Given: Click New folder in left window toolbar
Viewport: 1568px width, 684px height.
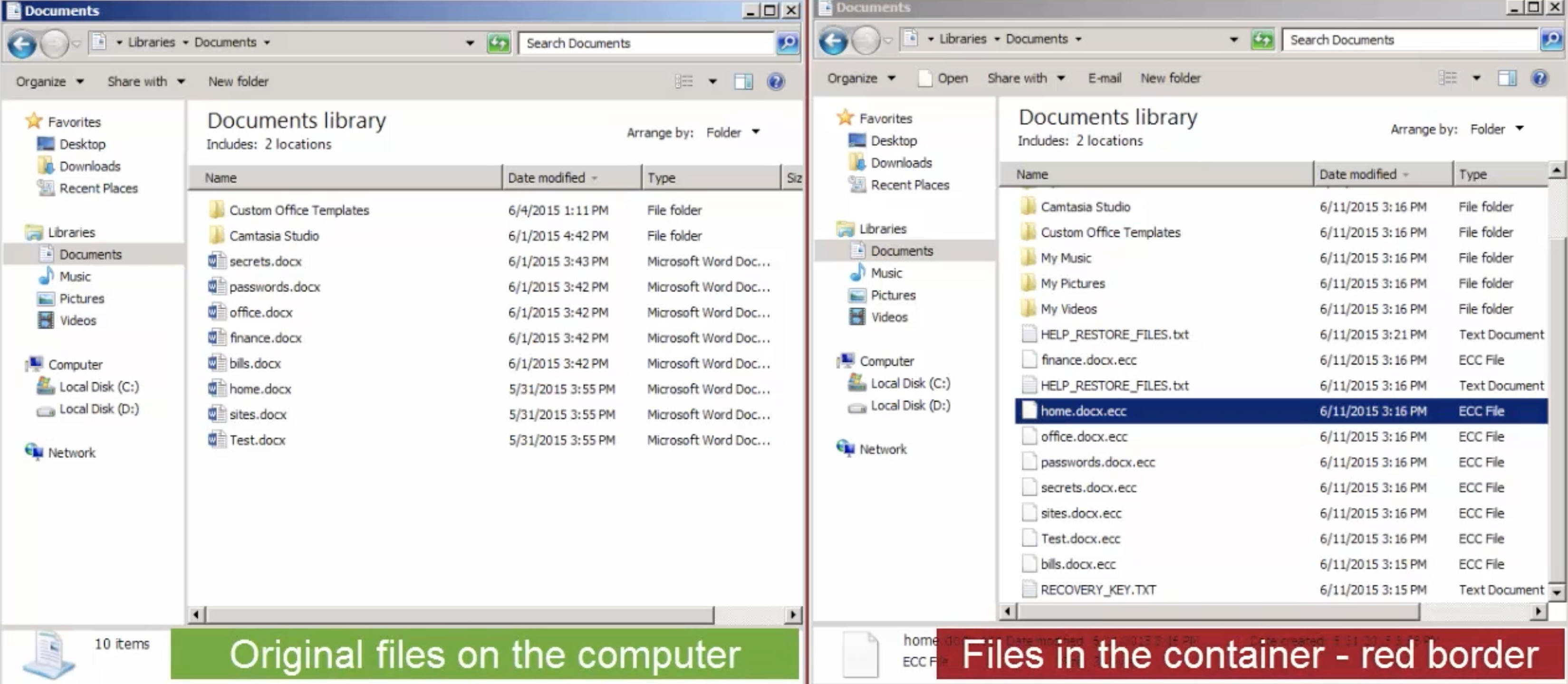Looking at the screenshot, I should point(238,82).
